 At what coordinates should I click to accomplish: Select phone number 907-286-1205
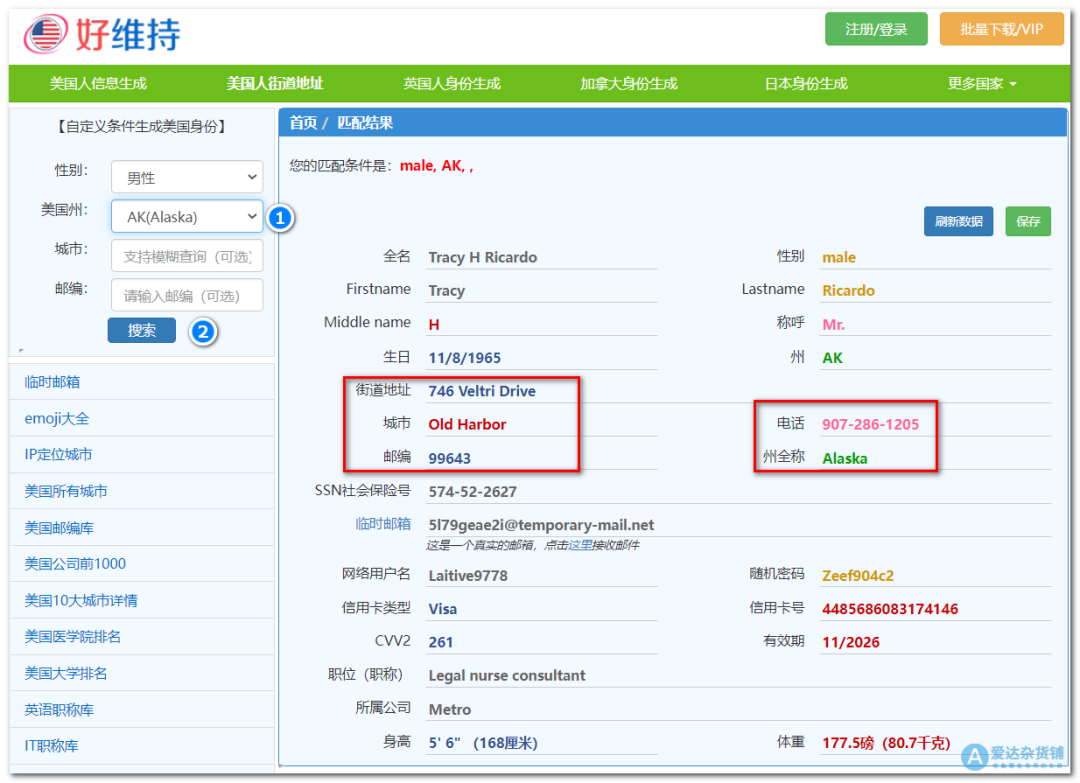[871, 424]
